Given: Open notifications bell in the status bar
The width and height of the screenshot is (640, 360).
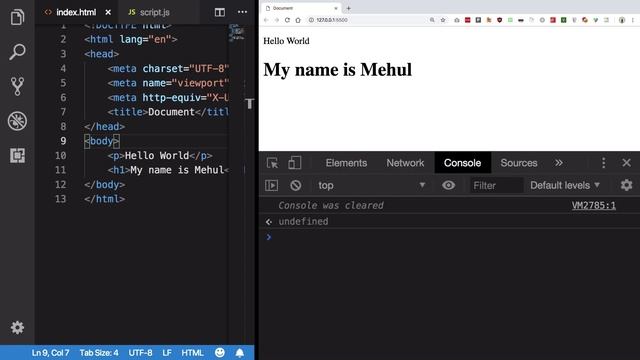Looking at the screenshot, I should [x=240, y=353].
